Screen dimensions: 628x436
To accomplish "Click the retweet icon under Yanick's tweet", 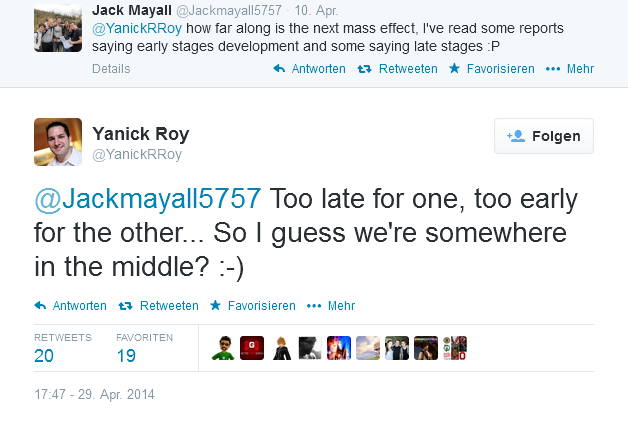I will [x=126, y=306].
